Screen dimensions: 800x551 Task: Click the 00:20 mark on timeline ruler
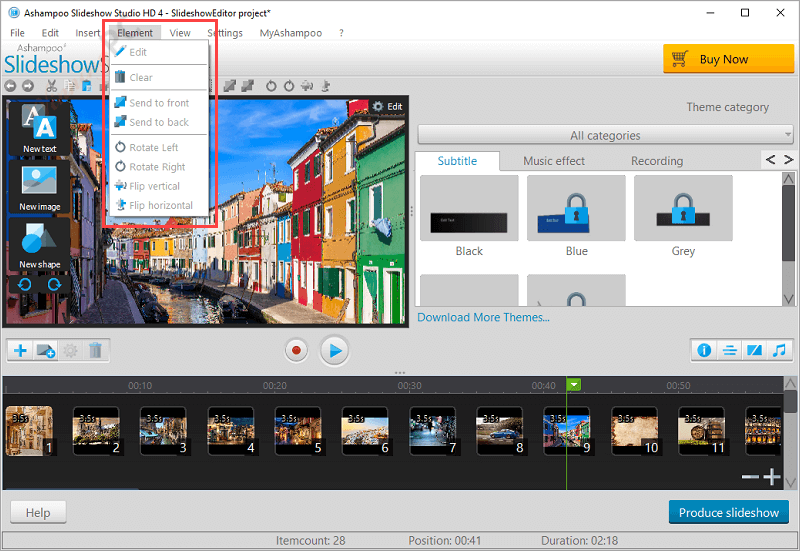274,386
